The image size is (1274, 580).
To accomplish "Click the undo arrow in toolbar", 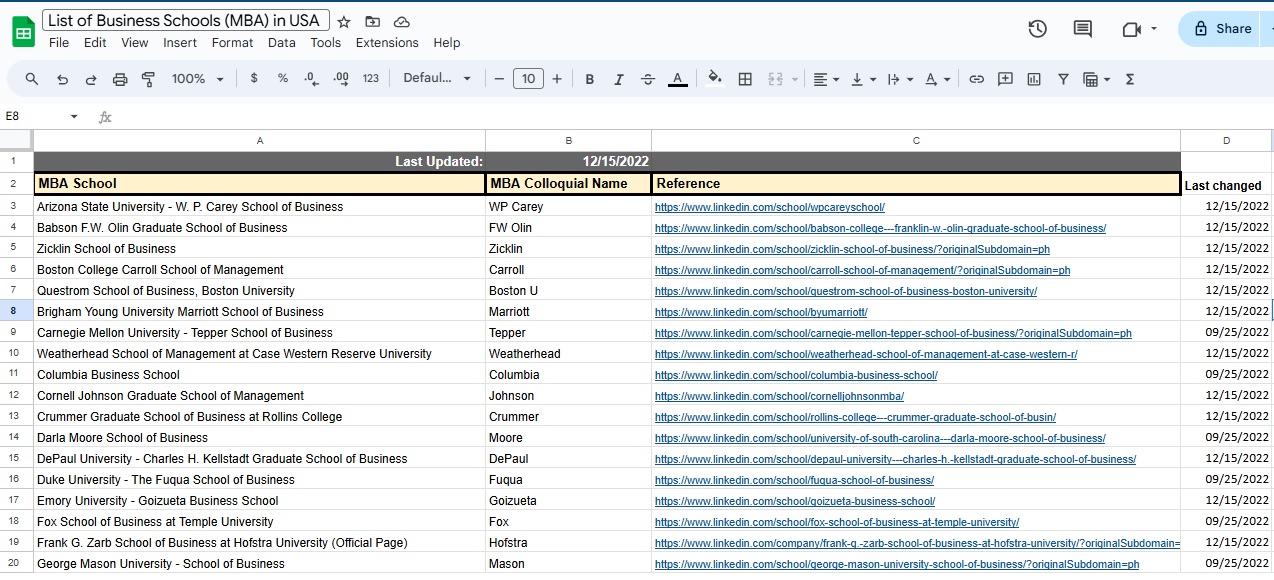I will click(62, 79).
